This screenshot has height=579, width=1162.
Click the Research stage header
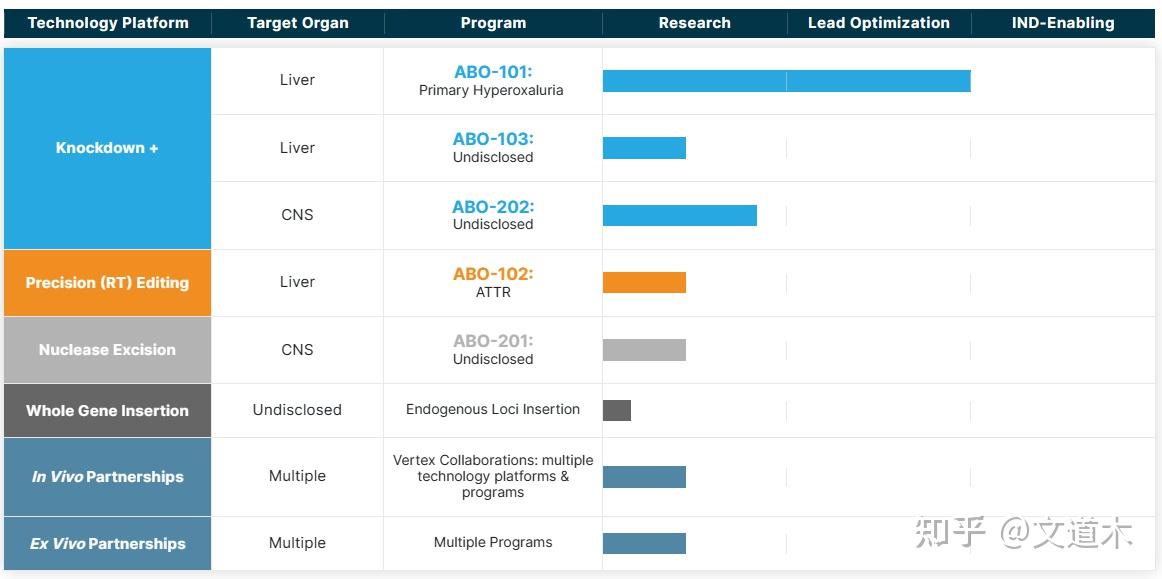click(x=694, y=23)
